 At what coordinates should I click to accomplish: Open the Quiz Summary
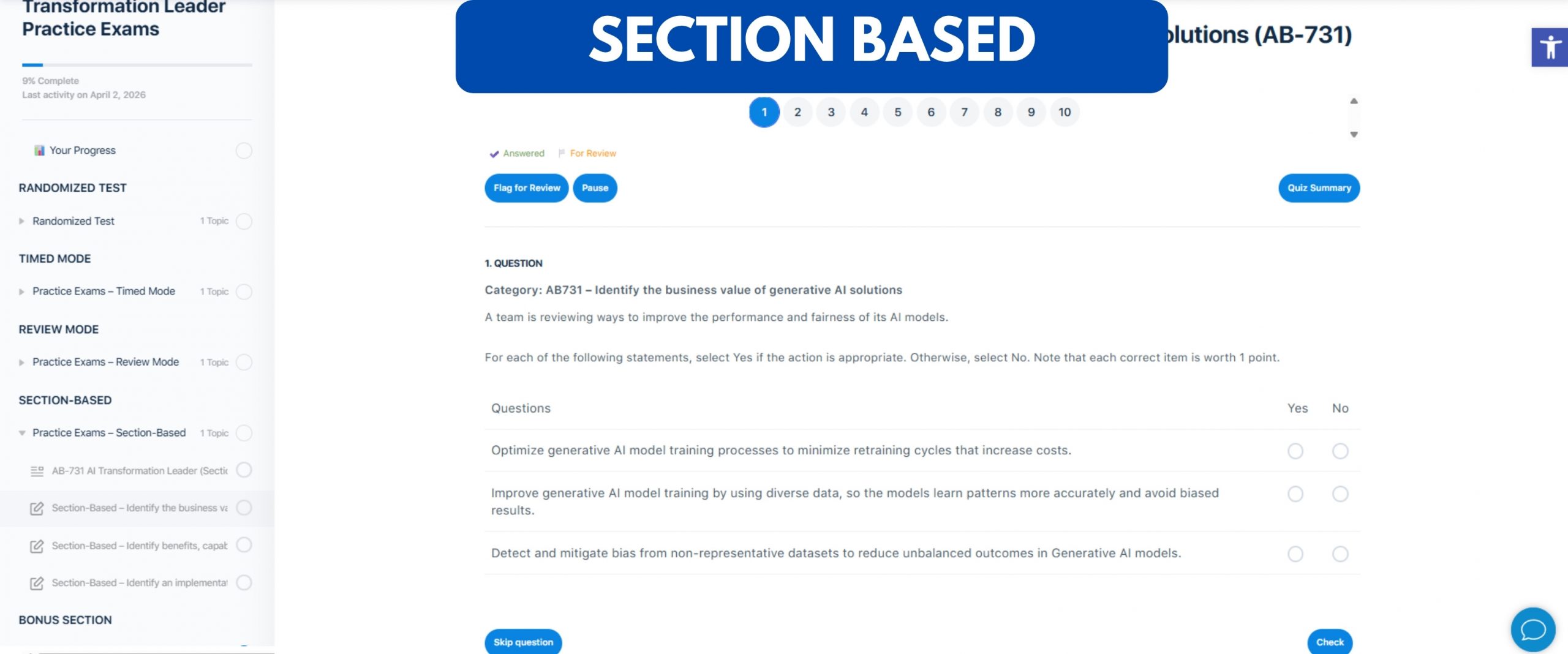pyautogui.click(x=1319, y=188)
